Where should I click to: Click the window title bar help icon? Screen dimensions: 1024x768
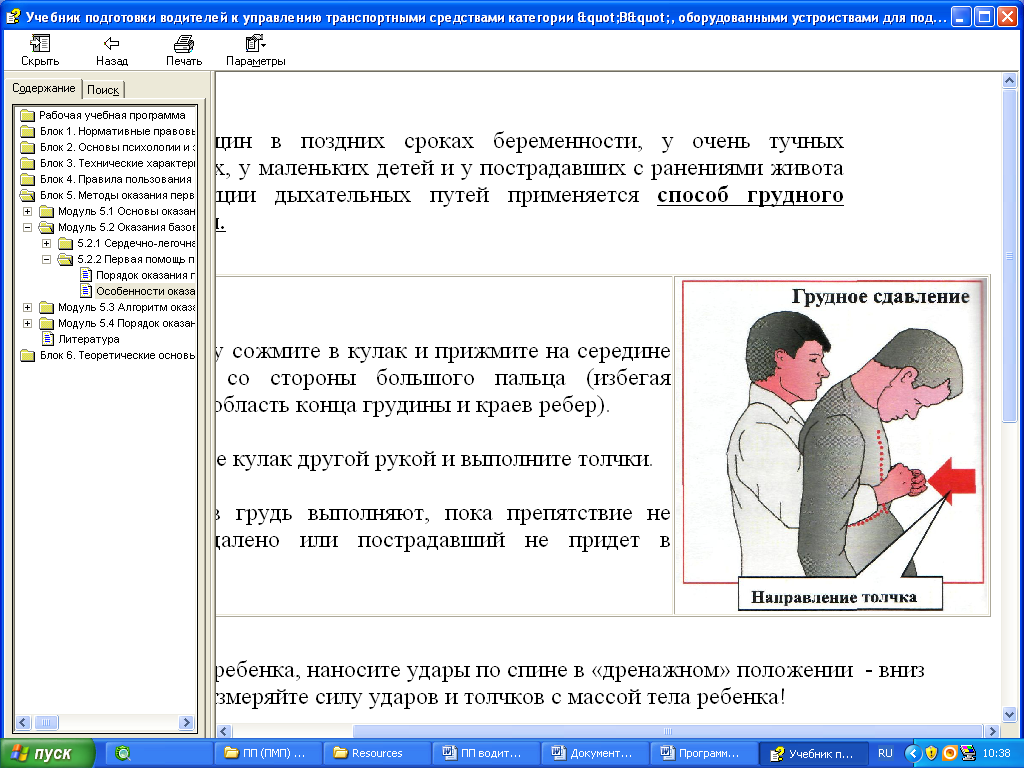tap(12, 16)
